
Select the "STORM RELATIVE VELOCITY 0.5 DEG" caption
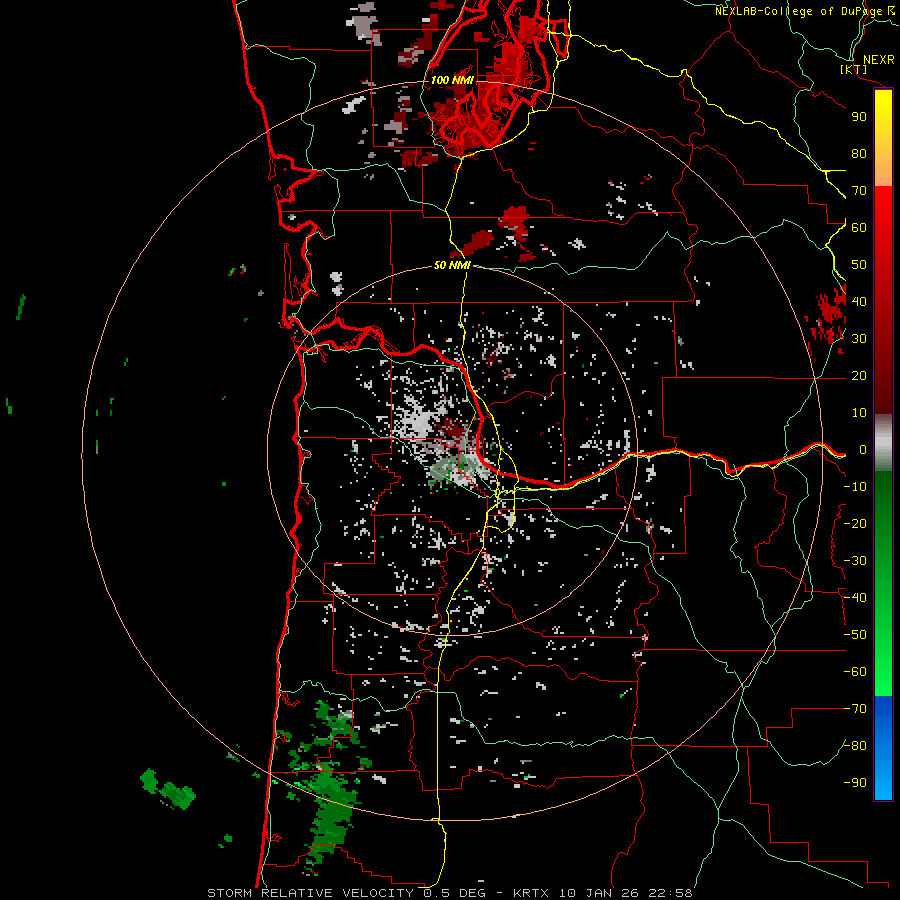(346, 893)
